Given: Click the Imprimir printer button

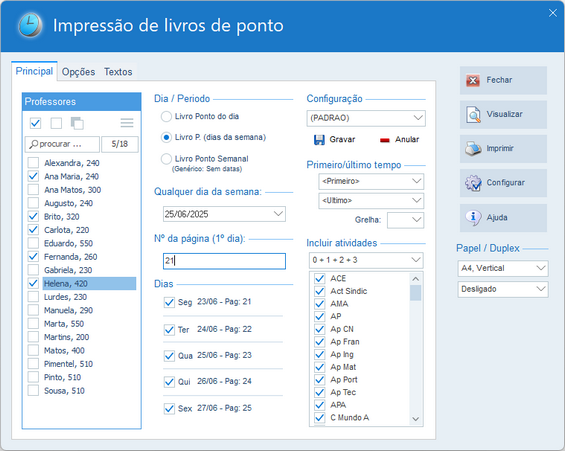Looking at the screenshot, I should click(x=503, y=149).
